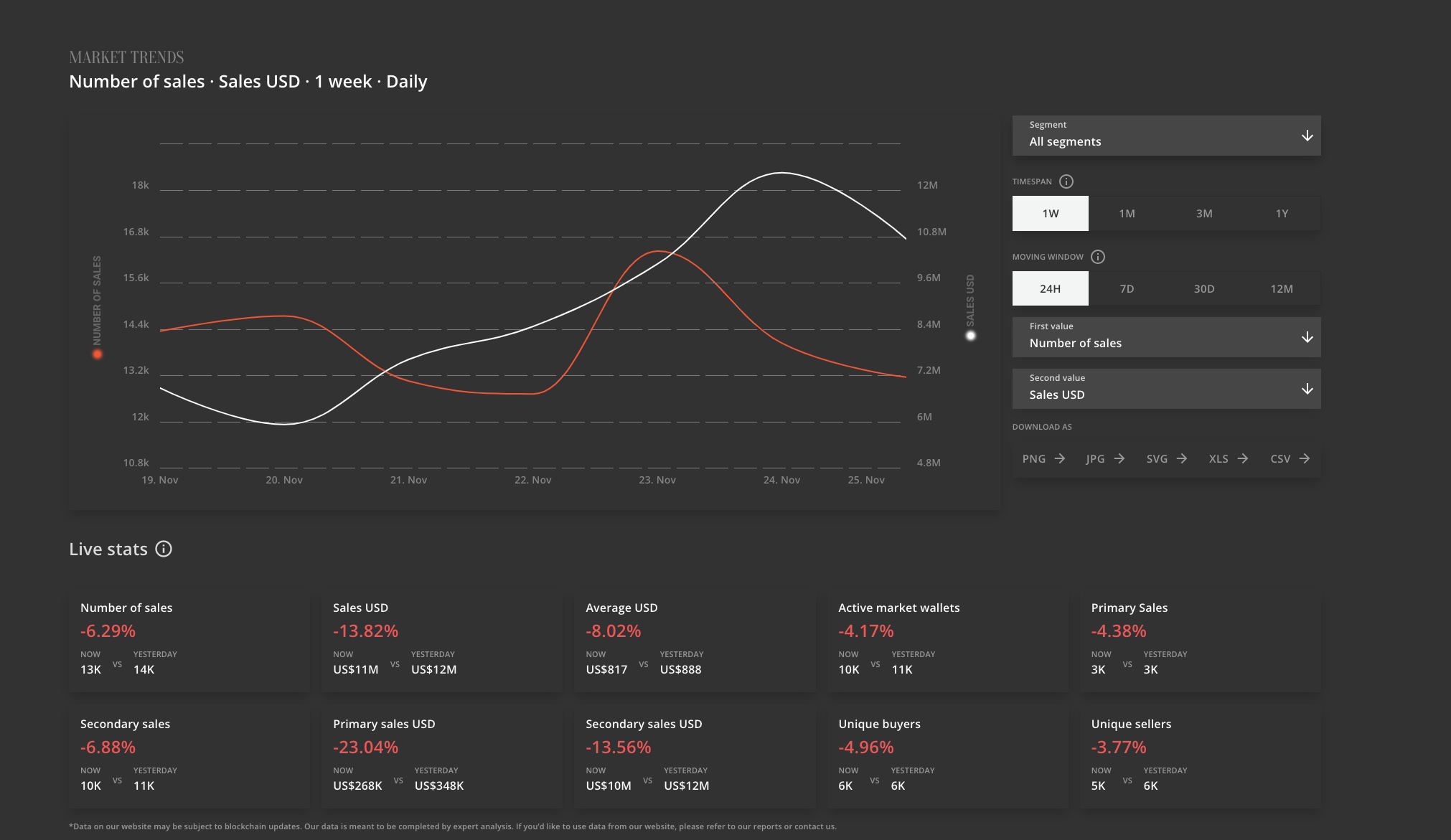
Task: Download chart as PNG arrow
Action: point(1060,458)
